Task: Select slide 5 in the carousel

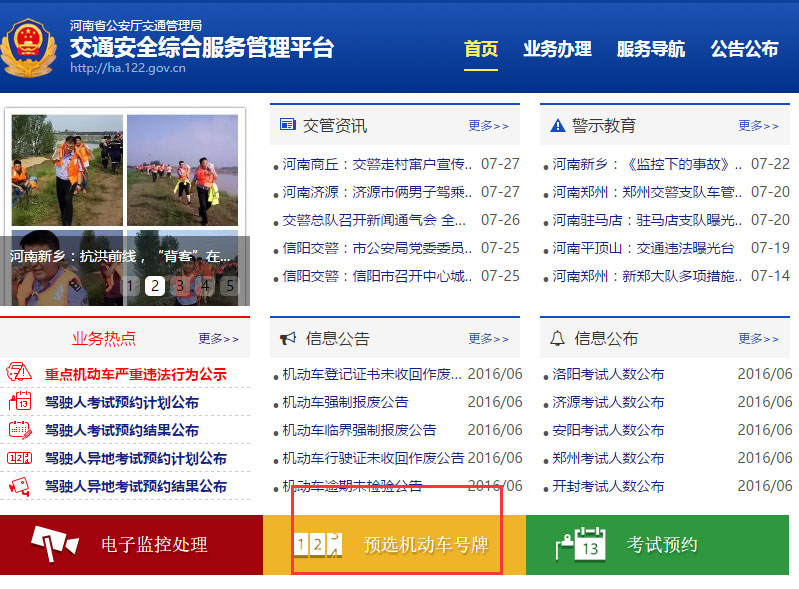Action: point(230,286)
